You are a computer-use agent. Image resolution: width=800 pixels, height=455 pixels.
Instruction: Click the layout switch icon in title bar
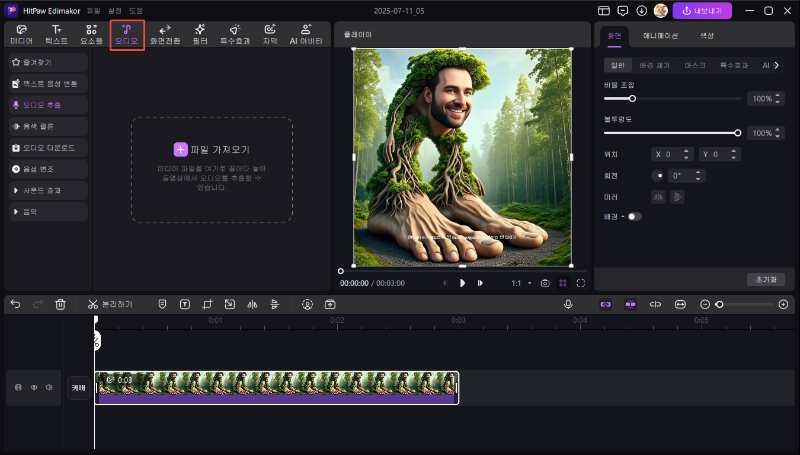pos(604,11)
